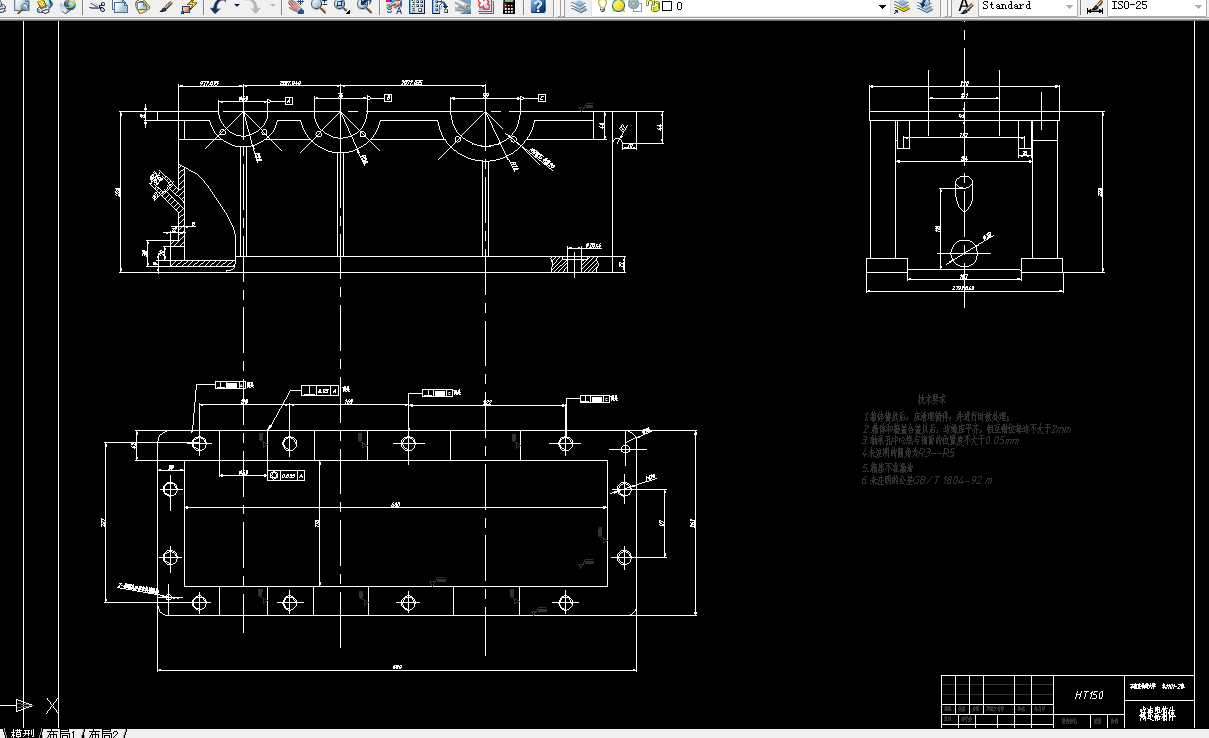This screenshot has height=738, width=1209.
Task: Expand the undo history dropdown arrow
Action: pos(237,6)
